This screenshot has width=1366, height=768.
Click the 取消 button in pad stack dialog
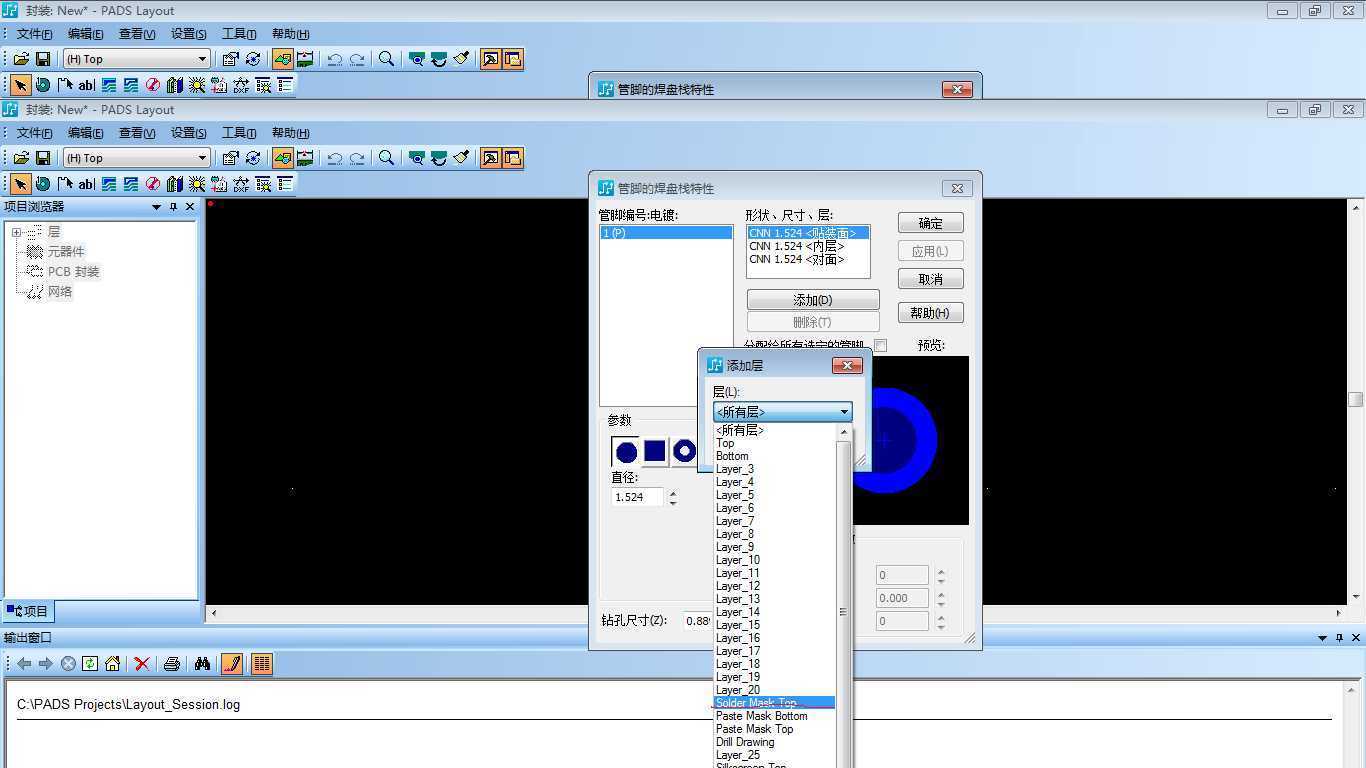pyautogui.click(x=930, y=279)
